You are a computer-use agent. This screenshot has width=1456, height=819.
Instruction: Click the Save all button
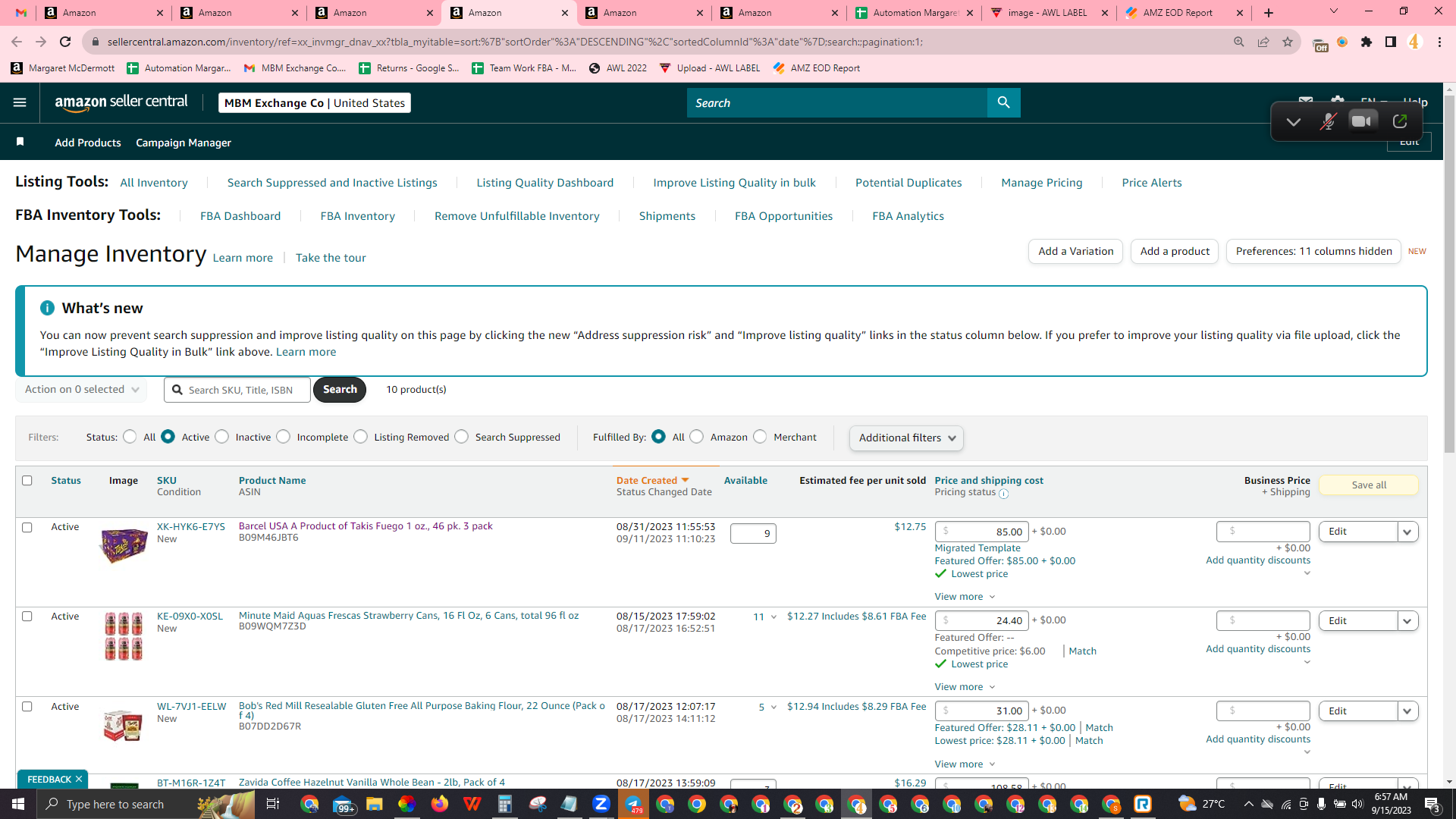coord(1369,485)
